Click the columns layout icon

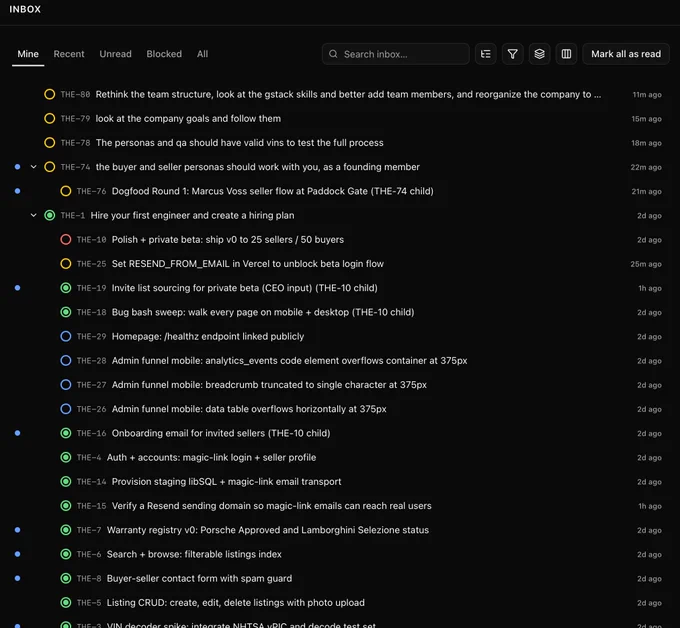coord(566,54)
